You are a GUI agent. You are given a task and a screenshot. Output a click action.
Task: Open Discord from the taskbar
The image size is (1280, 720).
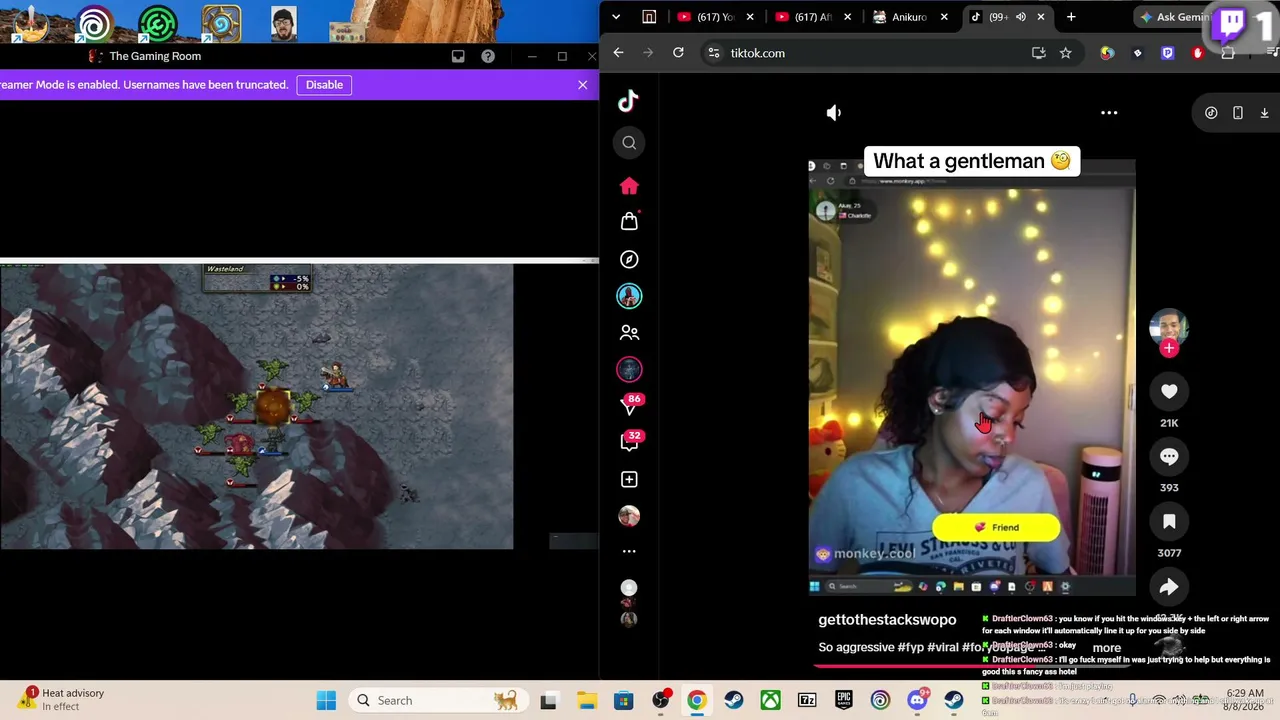tap(917, 701)
